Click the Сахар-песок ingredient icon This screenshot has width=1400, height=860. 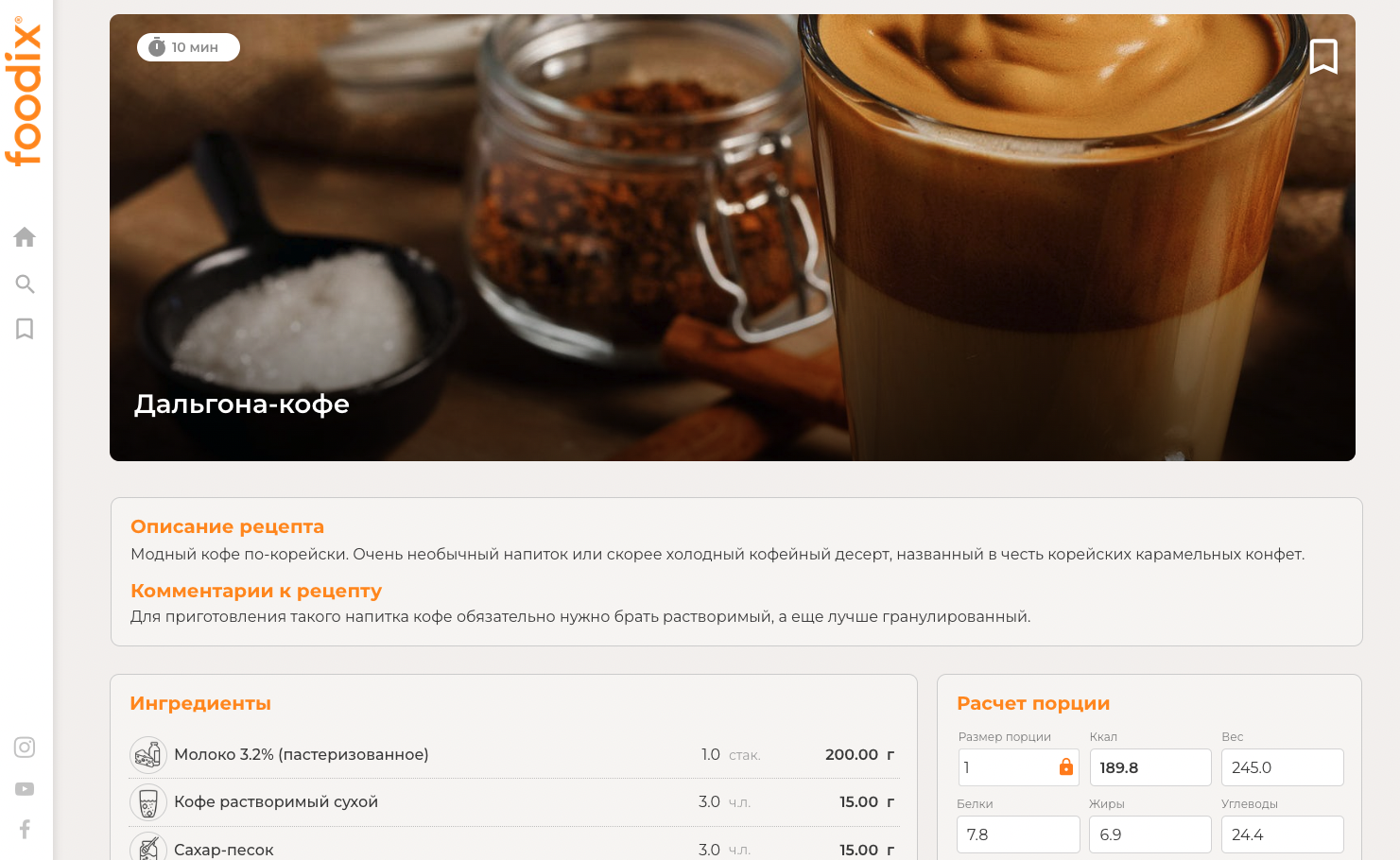click(x=148, y=848)
